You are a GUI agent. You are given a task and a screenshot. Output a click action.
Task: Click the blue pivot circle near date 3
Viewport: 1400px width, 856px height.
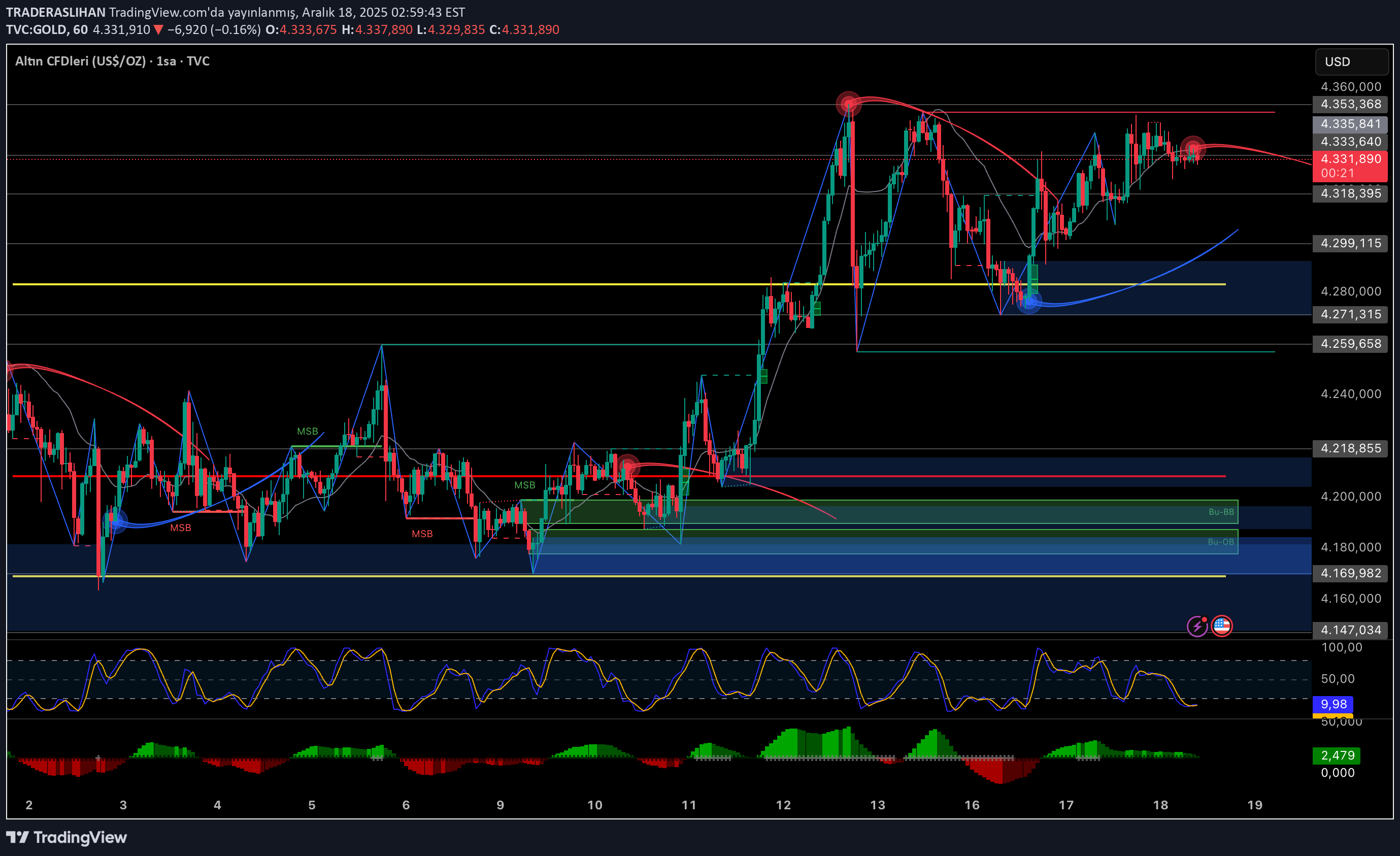(116, 520)
